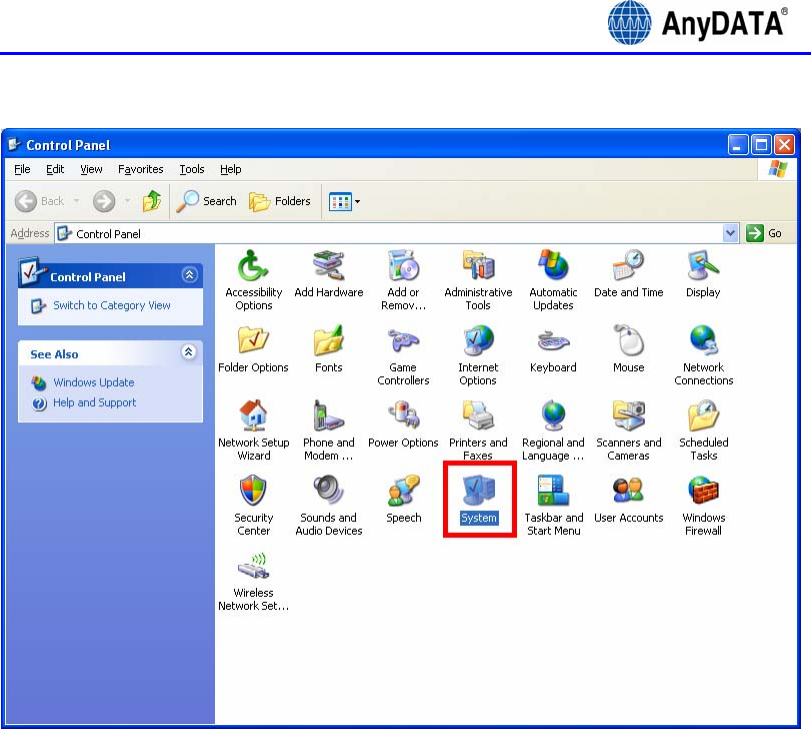Viewport: 811px width, 729px height.
Task: Maximize the Control Panel window
Action: pos(761,145)
